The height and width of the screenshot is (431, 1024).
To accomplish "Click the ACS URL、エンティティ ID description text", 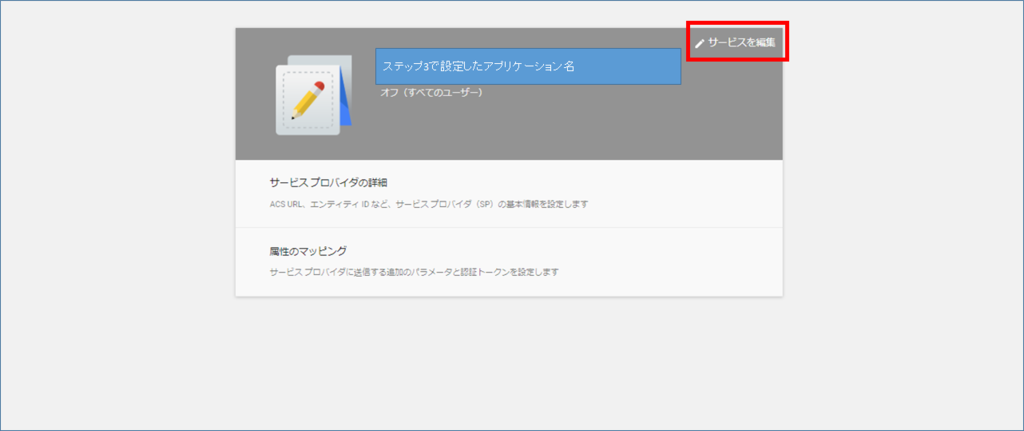I will coord(428,204).
